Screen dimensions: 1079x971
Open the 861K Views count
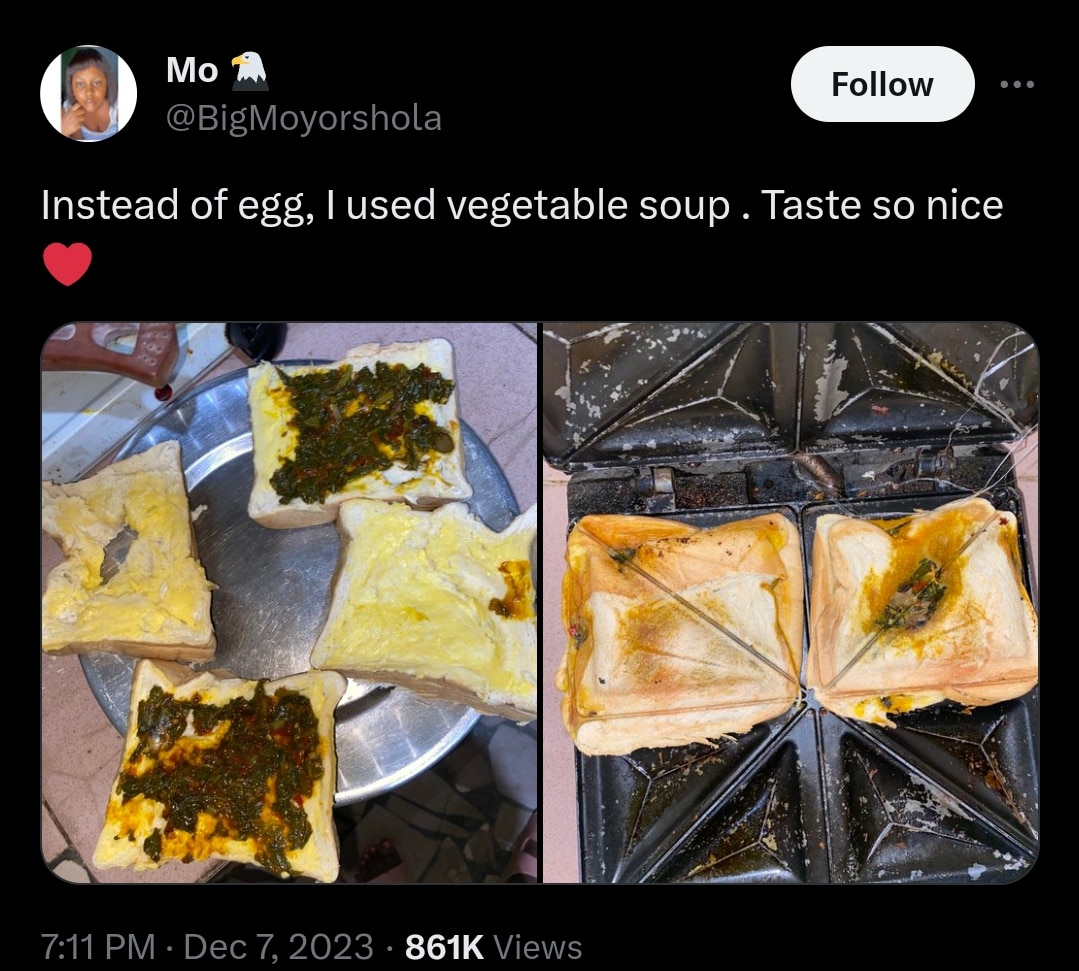[493, 946]
